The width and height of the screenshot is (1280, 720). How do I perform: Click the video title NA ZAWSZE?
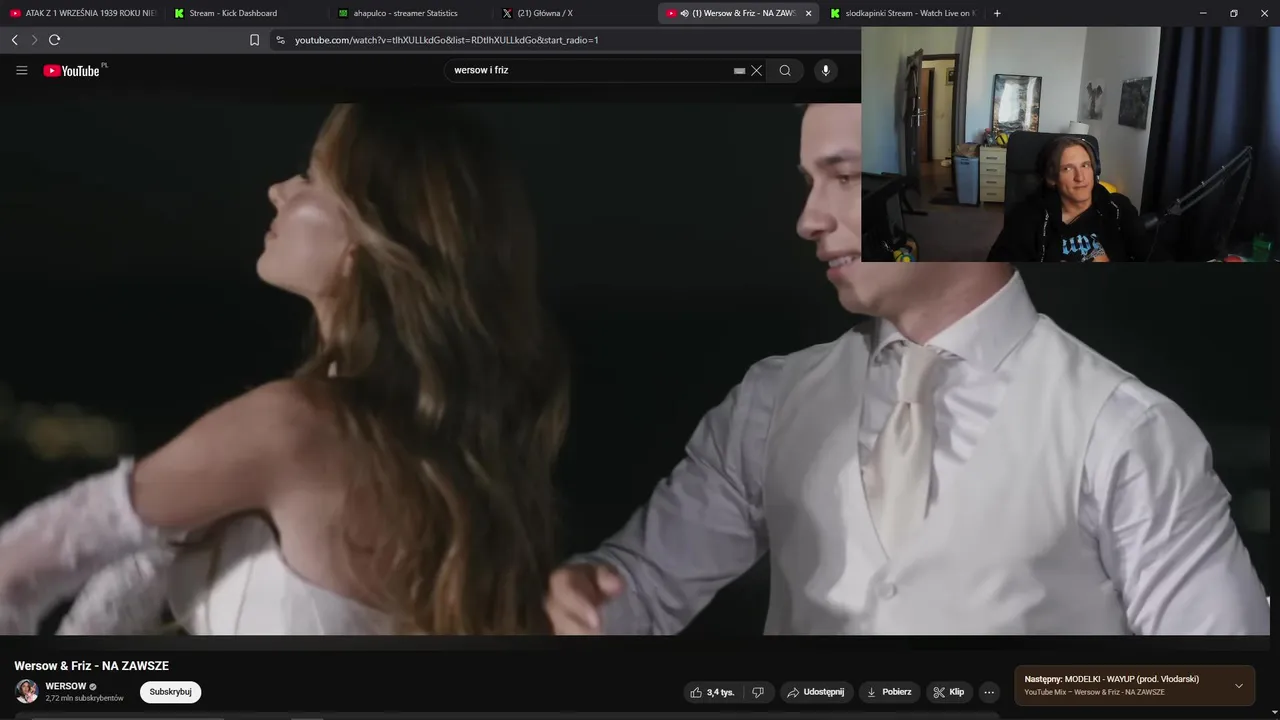pyautogui.click(x=91, y=666)
